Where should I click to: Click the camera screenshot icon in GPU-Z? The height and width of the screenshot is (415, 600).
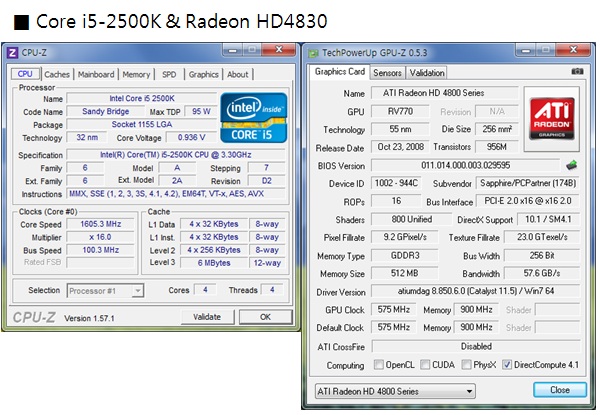[x=577, y=72]
